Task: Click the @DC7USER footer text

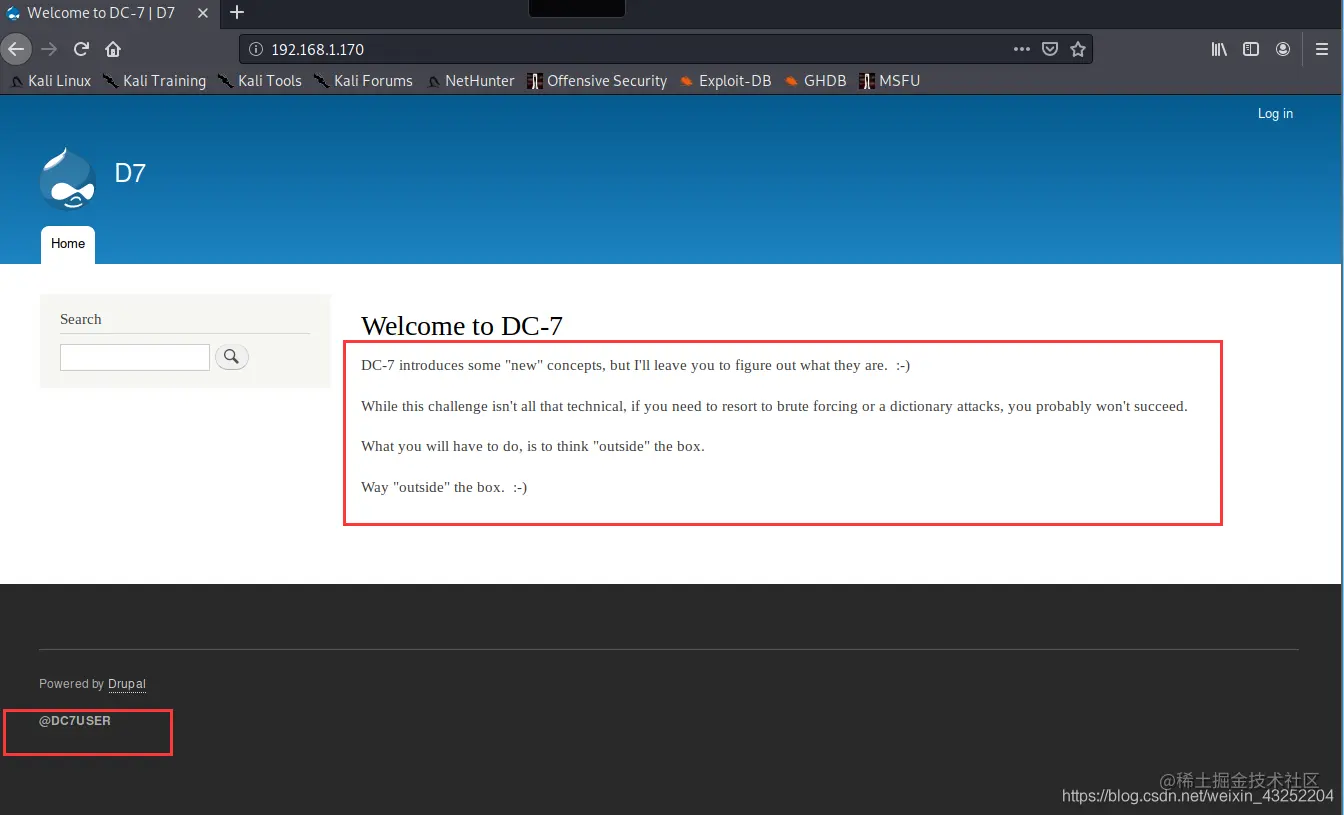Action: [x=75, y=721]
